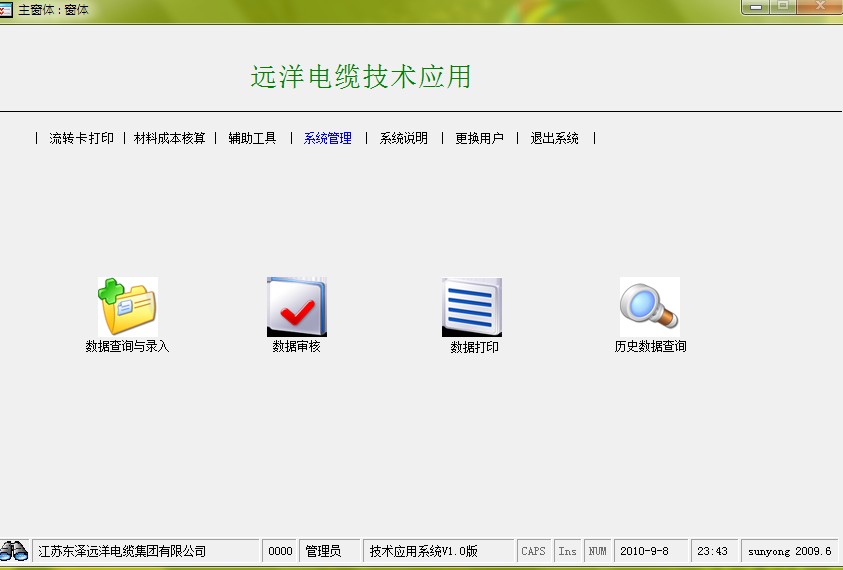Click the NUM indicator in status bar
This screenshot has width=843, height=570.
pyautogui.click(x=597, y=551)
